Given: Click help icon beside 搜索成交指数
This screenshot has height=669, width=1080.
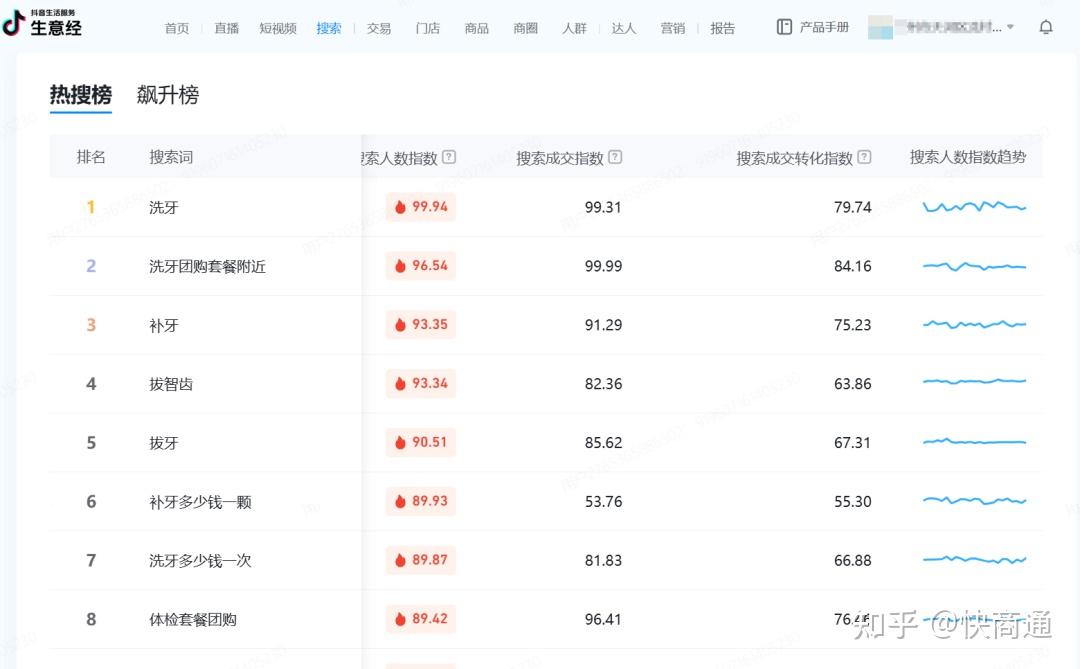Looking at the screenshot, I should pos(615,157).
